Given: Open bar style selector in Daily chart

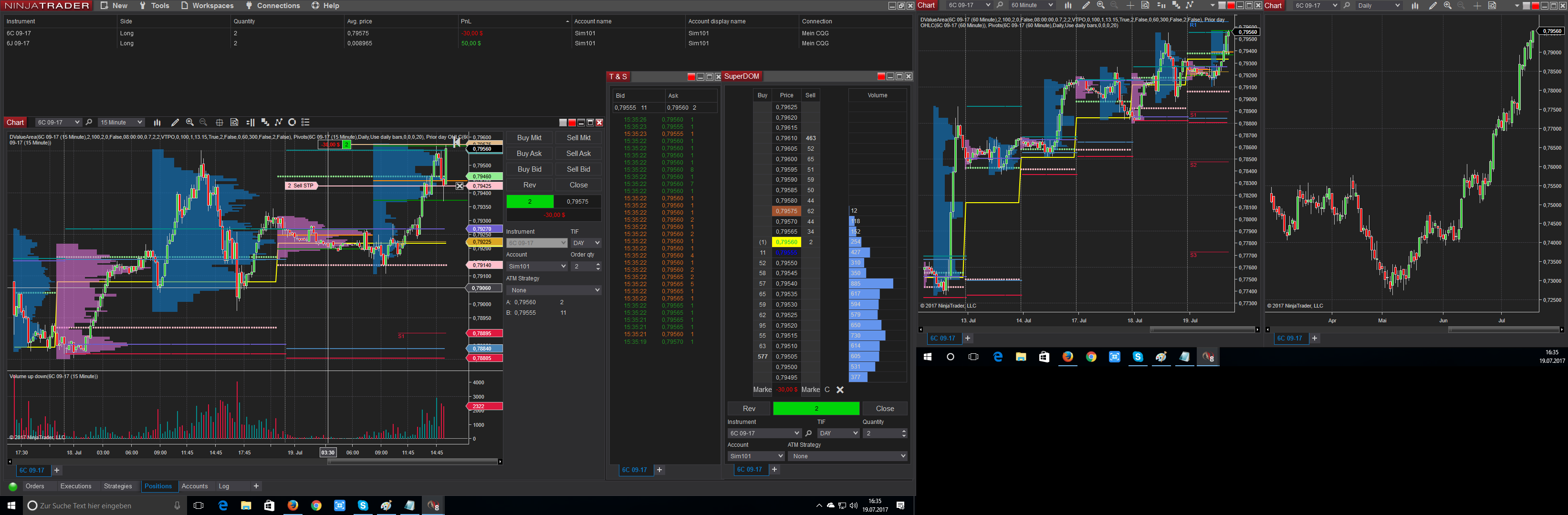Looking at the screenshot, I should (x=1415, y=5).
